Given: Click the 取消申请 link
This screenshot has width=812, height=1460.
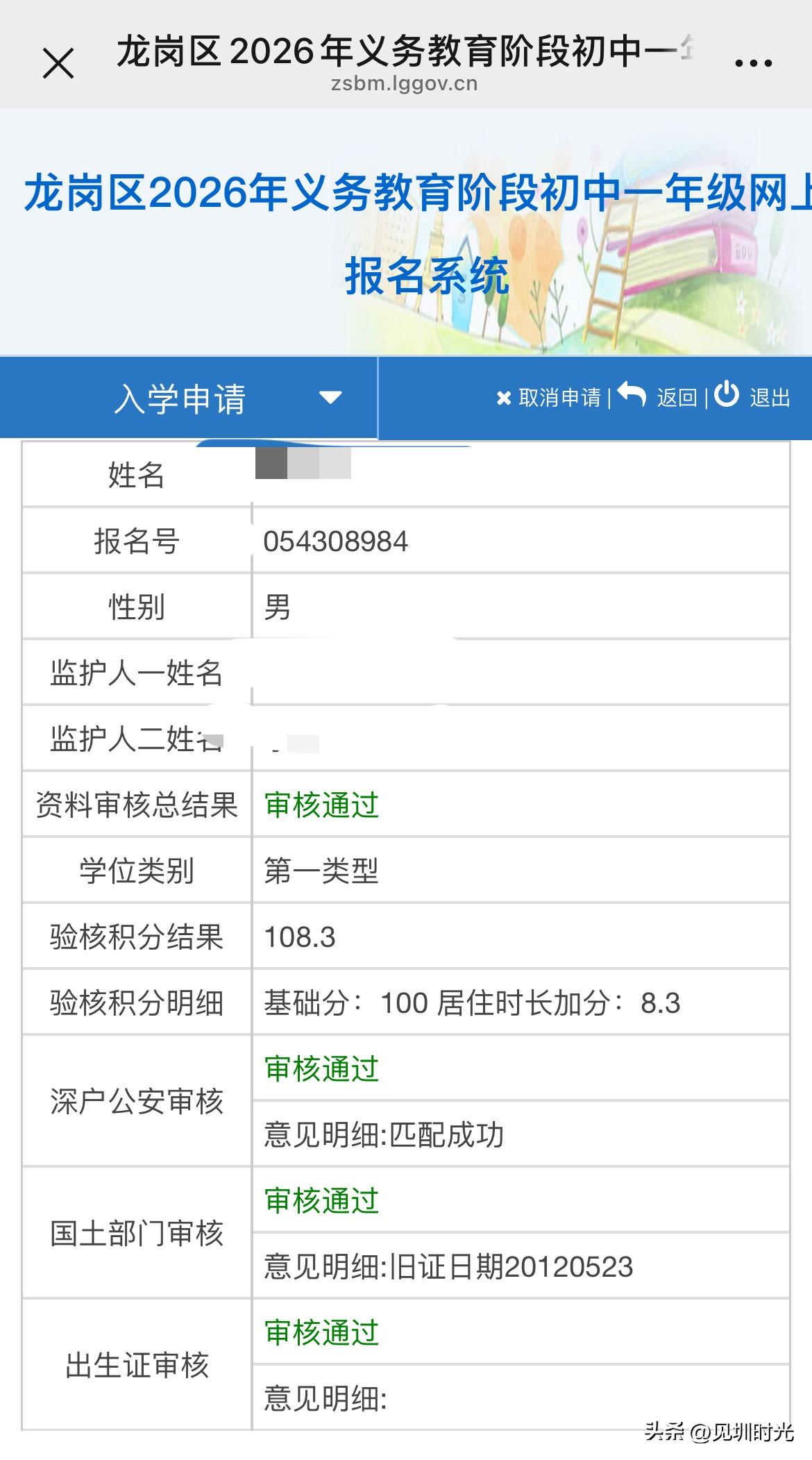Looking at the screenshot, I should point(559,398).
